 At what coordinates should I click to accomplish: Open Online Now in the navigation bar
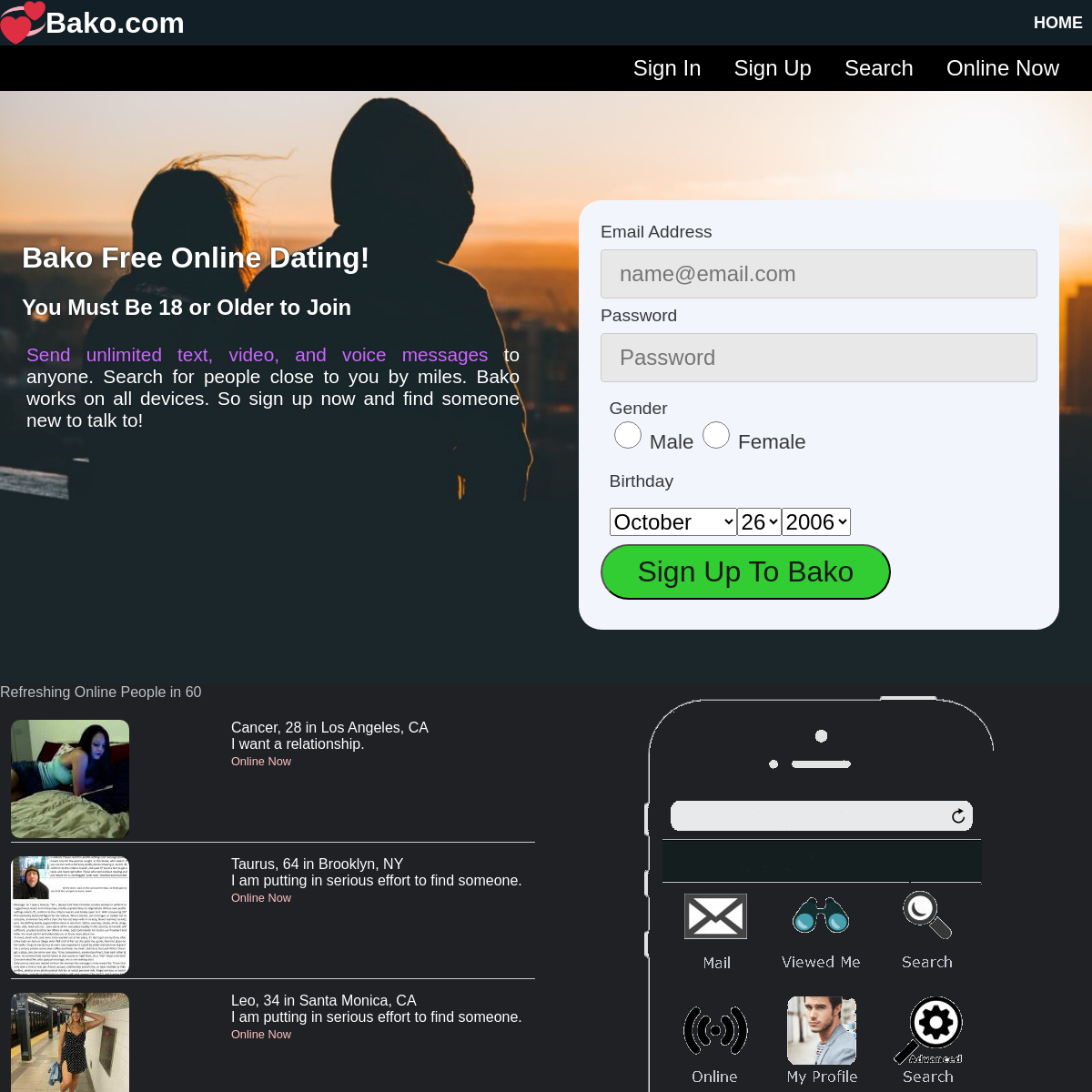pos(1002,68)
